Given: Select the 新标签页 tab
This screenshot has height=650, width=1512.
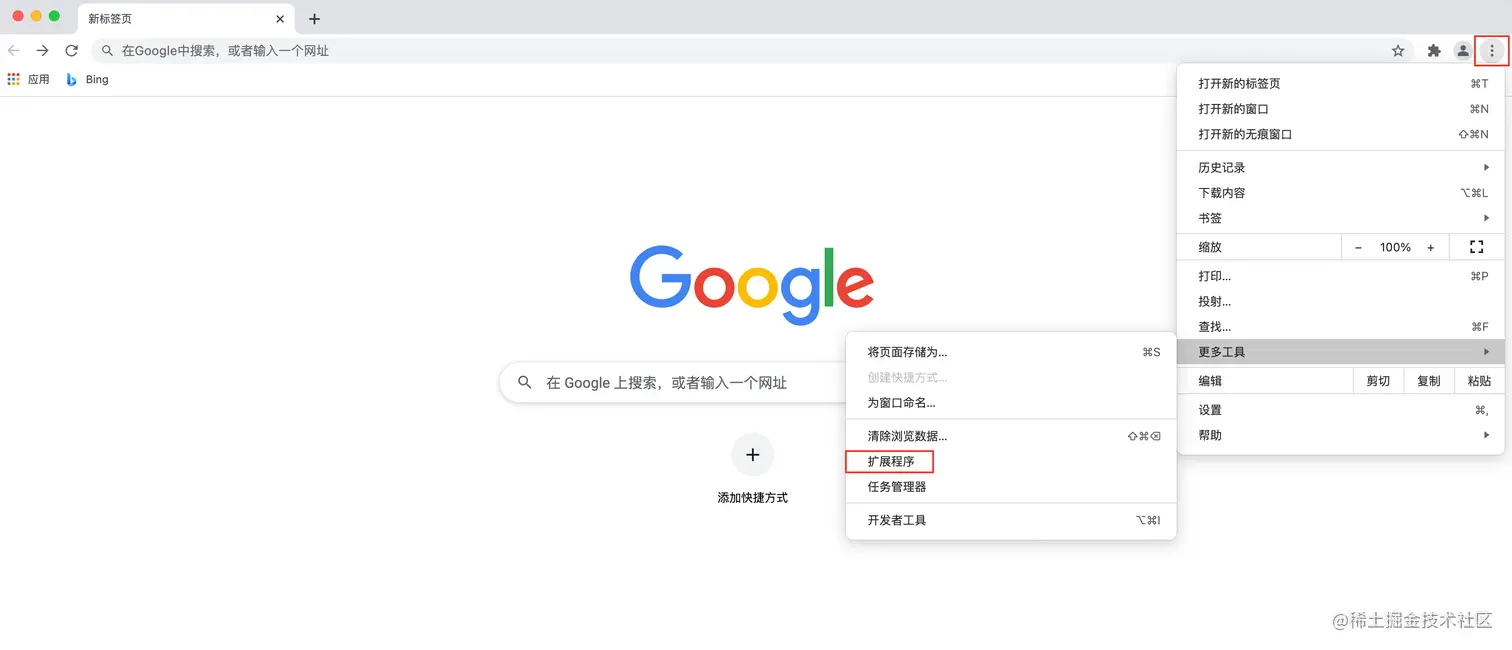Looking at the screenshot, I should coord(185,19).
